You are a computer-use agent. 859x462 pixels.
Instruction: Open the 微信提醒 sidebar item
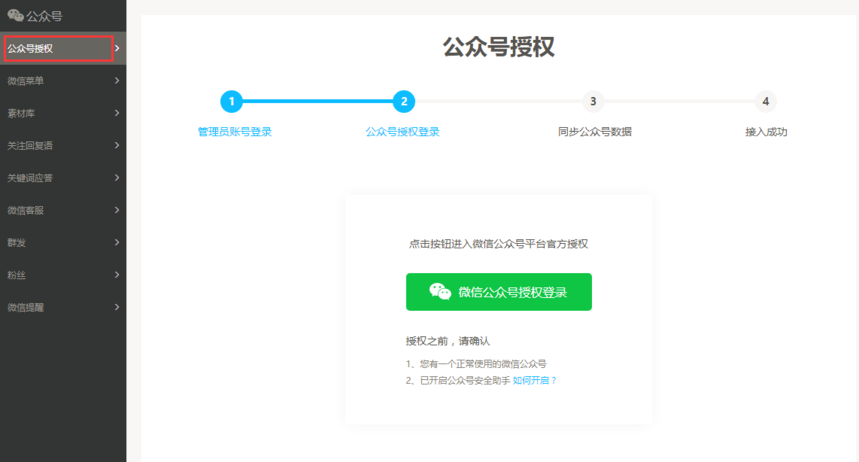[63, 307]
